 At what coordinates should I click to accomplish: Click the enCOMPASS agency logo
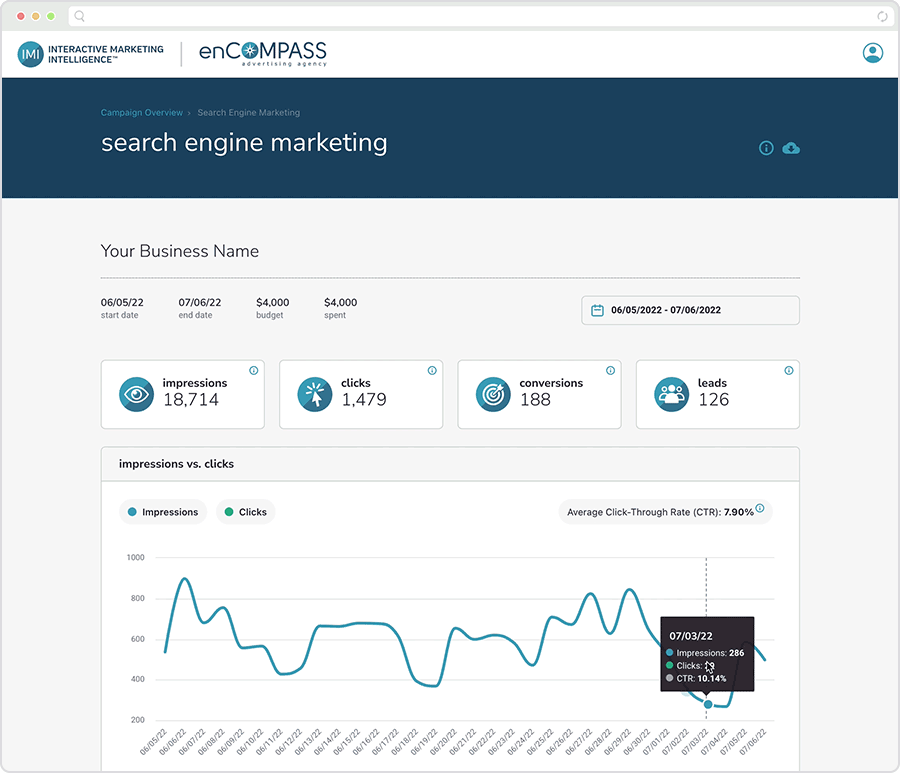(x=263, y=54)
